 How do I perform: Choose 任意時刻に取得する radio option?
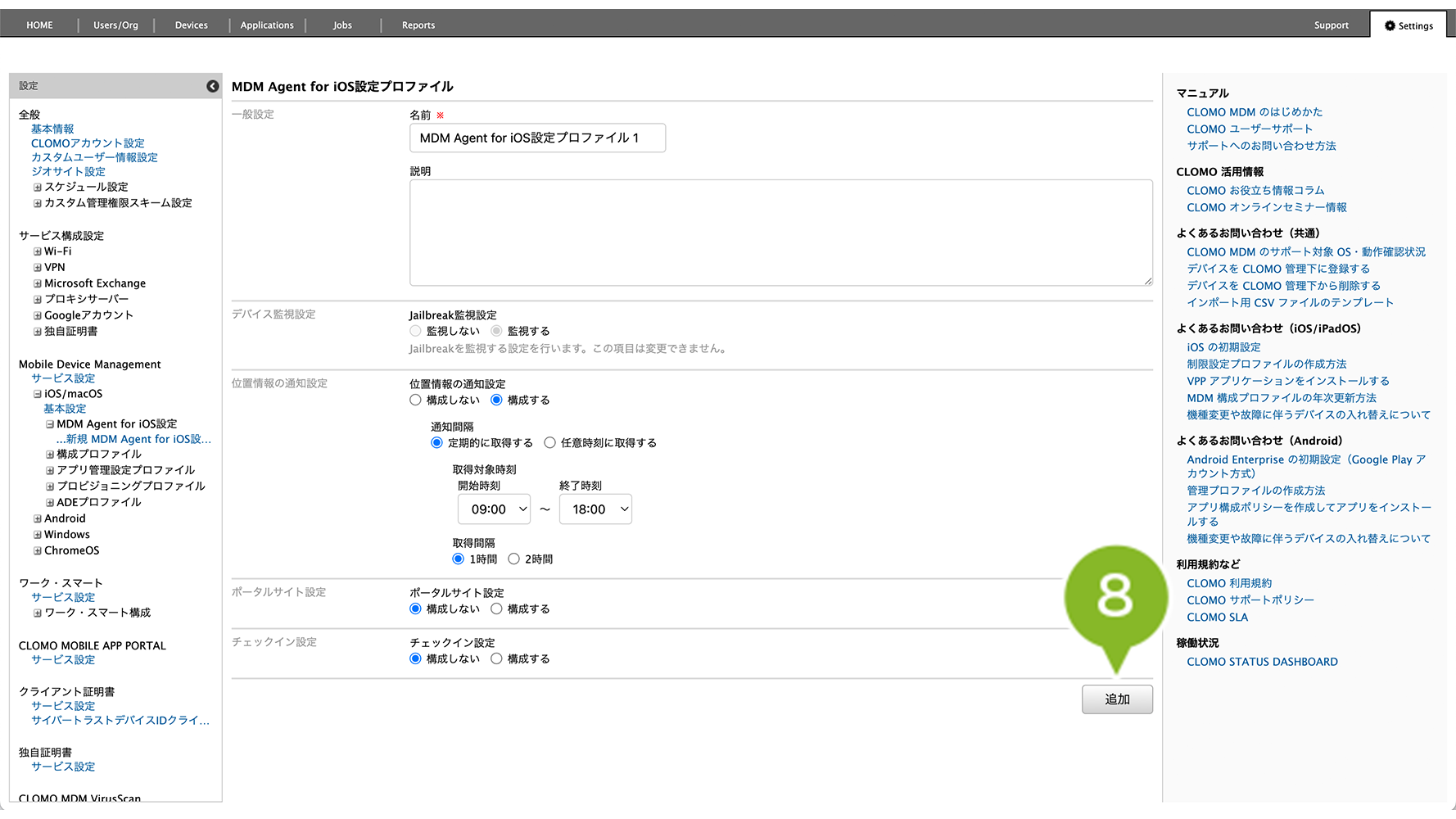pyautogui.click(x=550, y=443)
